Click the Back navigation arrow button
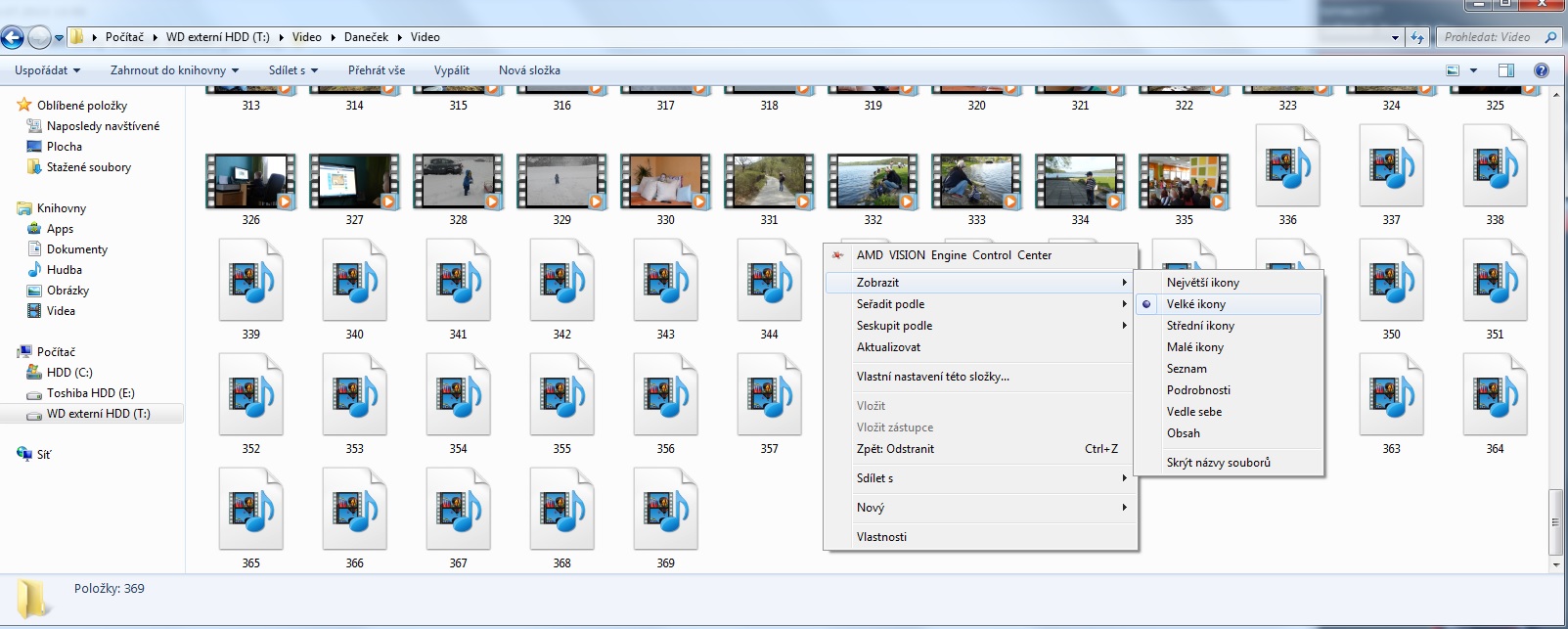The image size is (1568, 629). pos(13,38)
